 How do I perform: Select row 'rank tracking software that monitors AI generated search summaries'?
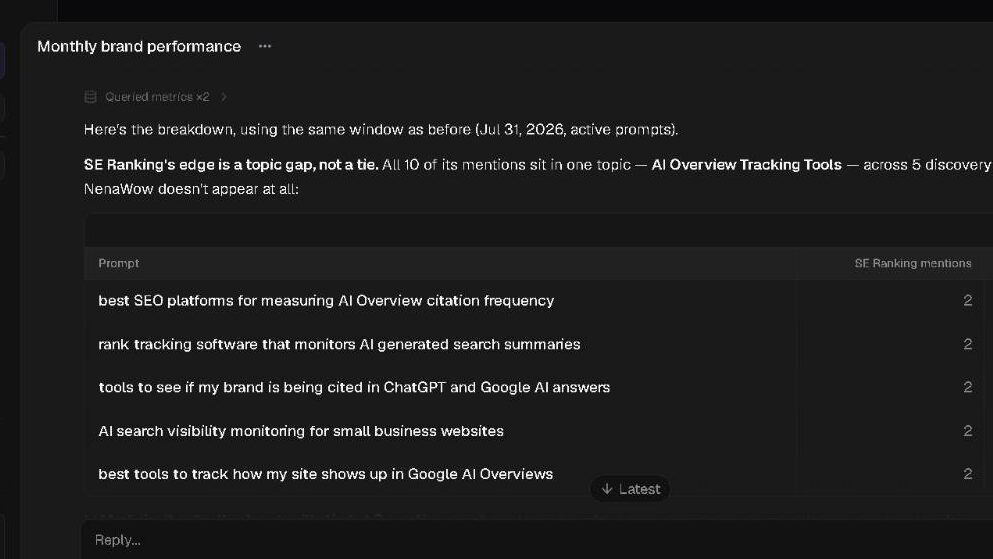click(538, 344)
